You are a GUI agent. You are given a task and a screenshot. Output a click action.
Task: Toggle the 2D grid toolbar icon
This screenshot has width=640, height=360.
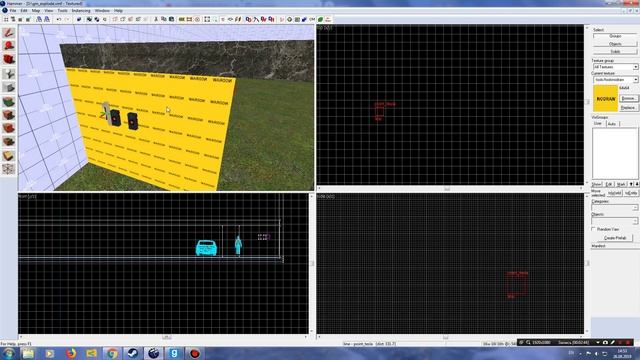coord(7,19)
